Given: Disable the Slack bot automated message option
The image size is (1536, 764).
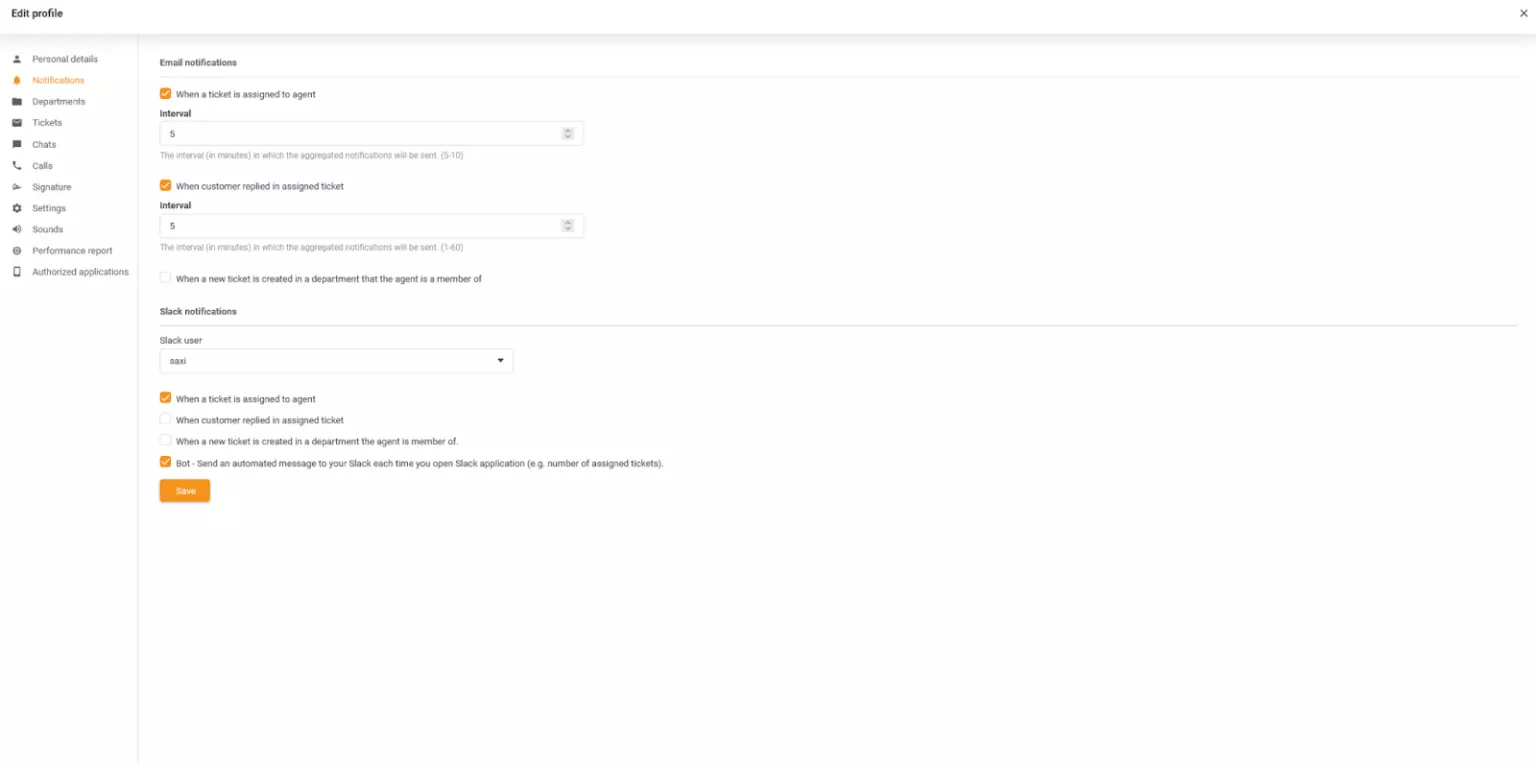Looking at the screenshot, I should click(x=165, y=462).
